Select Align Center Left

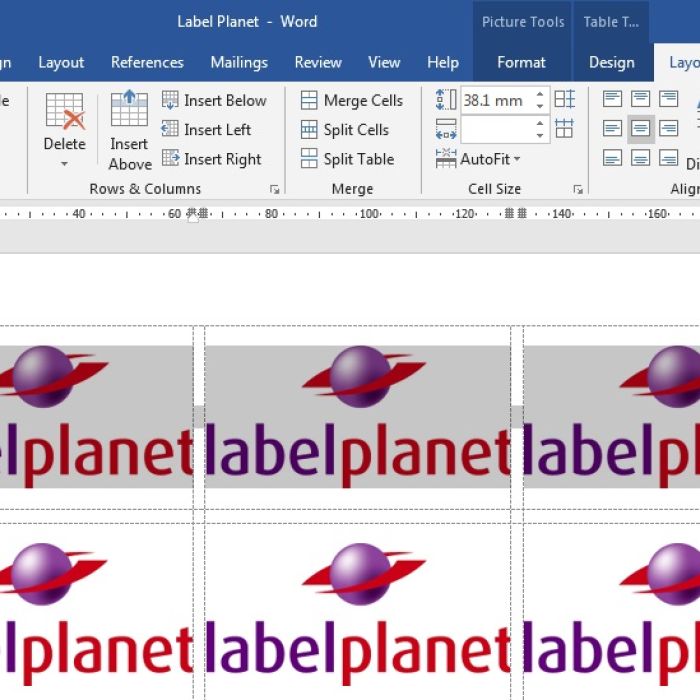(x=612, y=129)
